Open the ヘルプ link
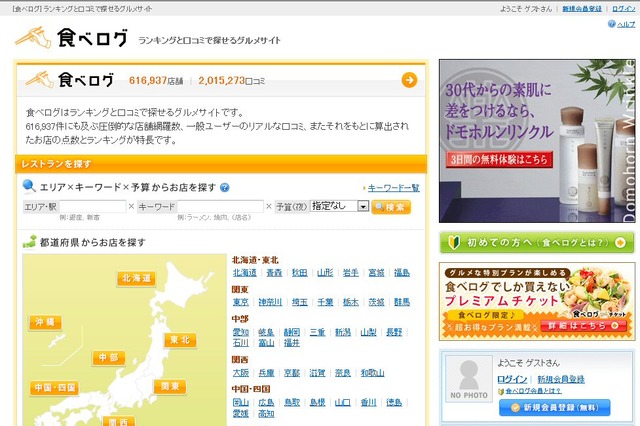Viewport: 640px width, 426px height. [x=626, y=24]
